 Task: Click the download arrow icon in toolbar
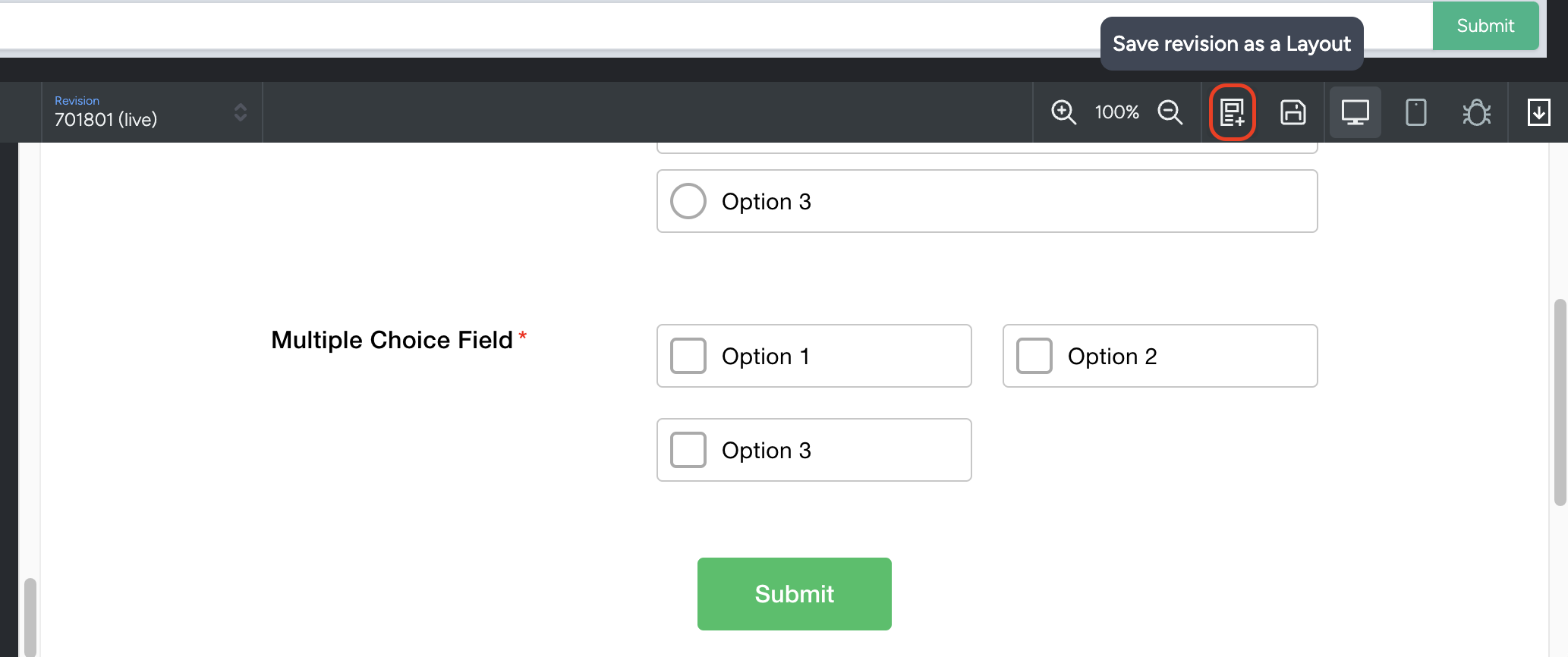click(1538, 112)
